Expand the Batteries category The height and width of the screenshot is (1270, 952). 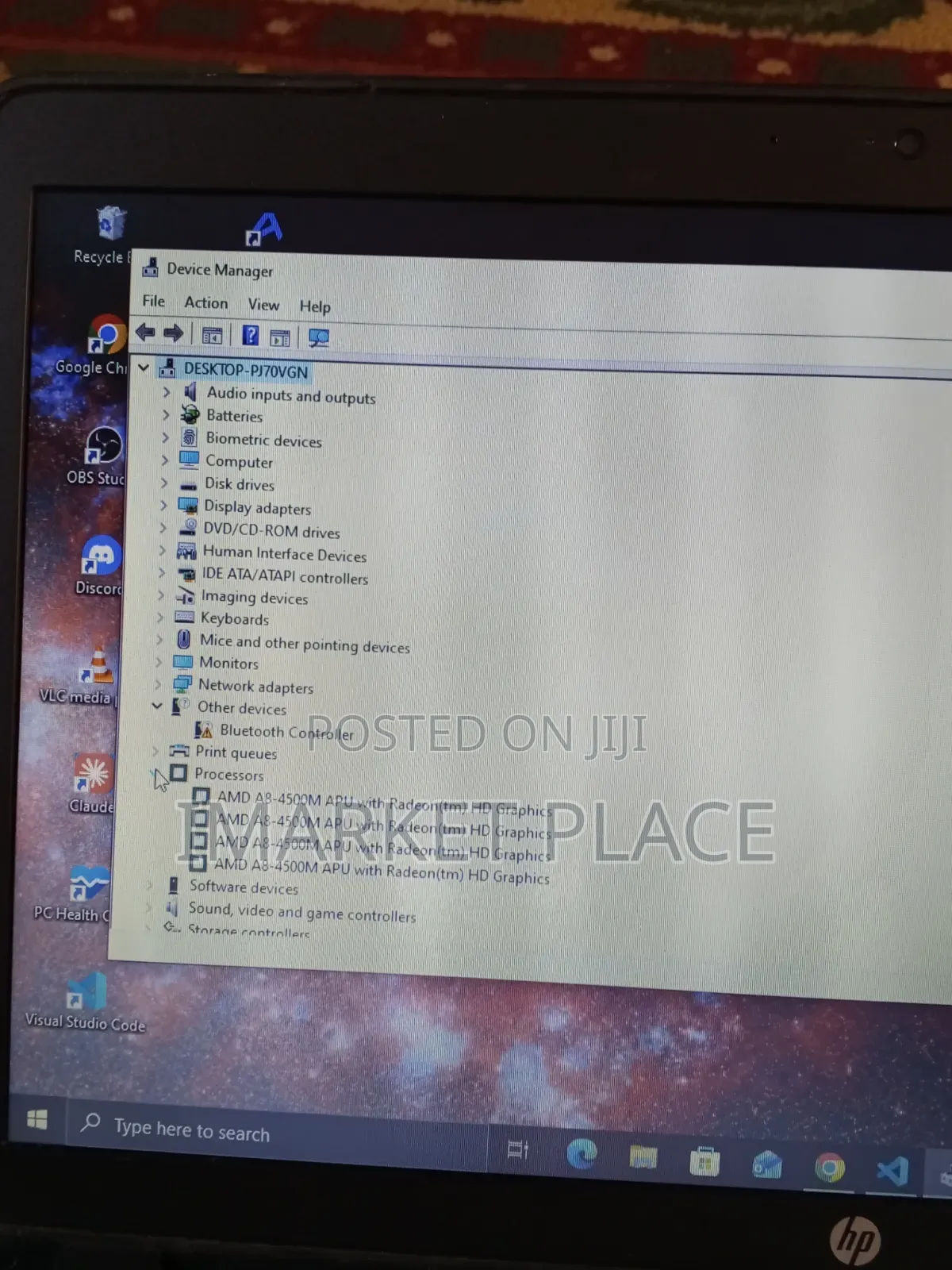(166, 414)
